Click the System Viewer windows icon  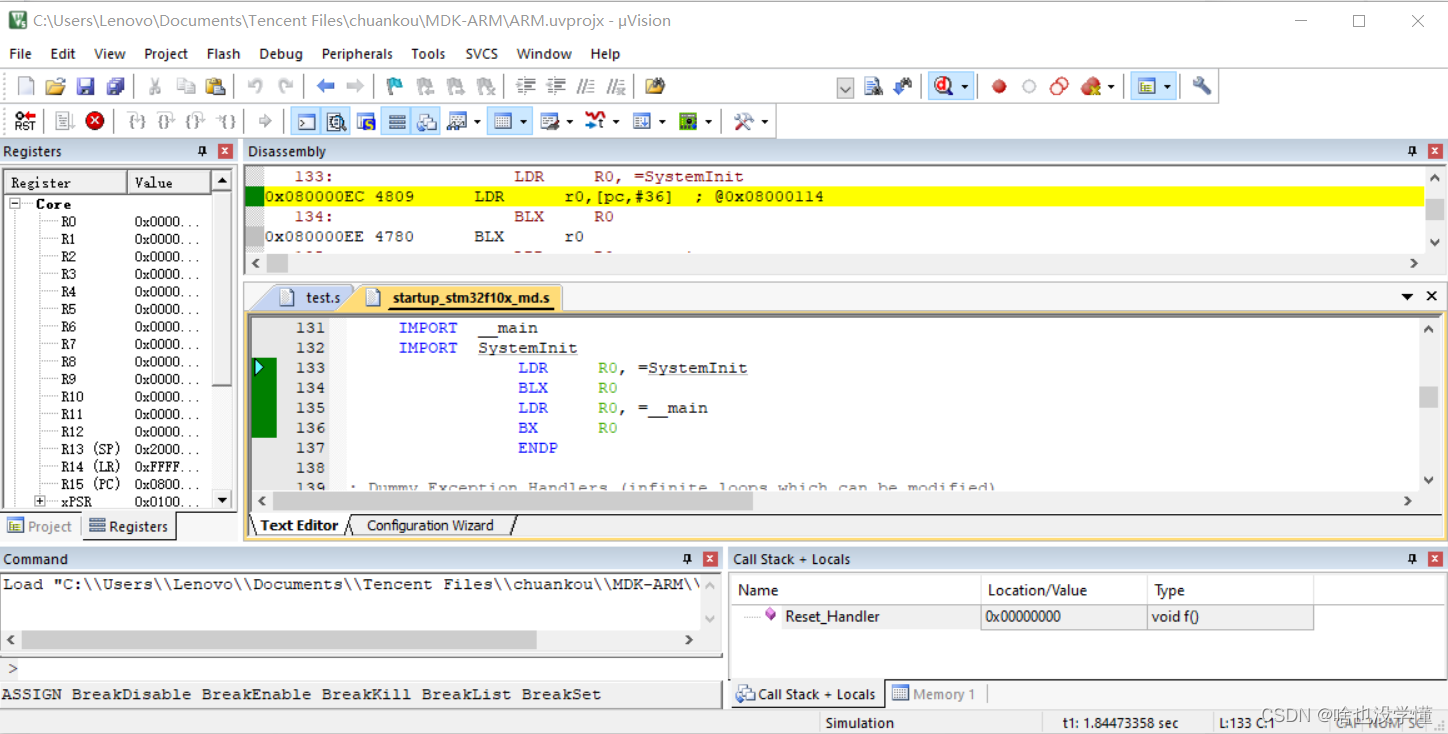pyautogui.click(x=688, y=121)
